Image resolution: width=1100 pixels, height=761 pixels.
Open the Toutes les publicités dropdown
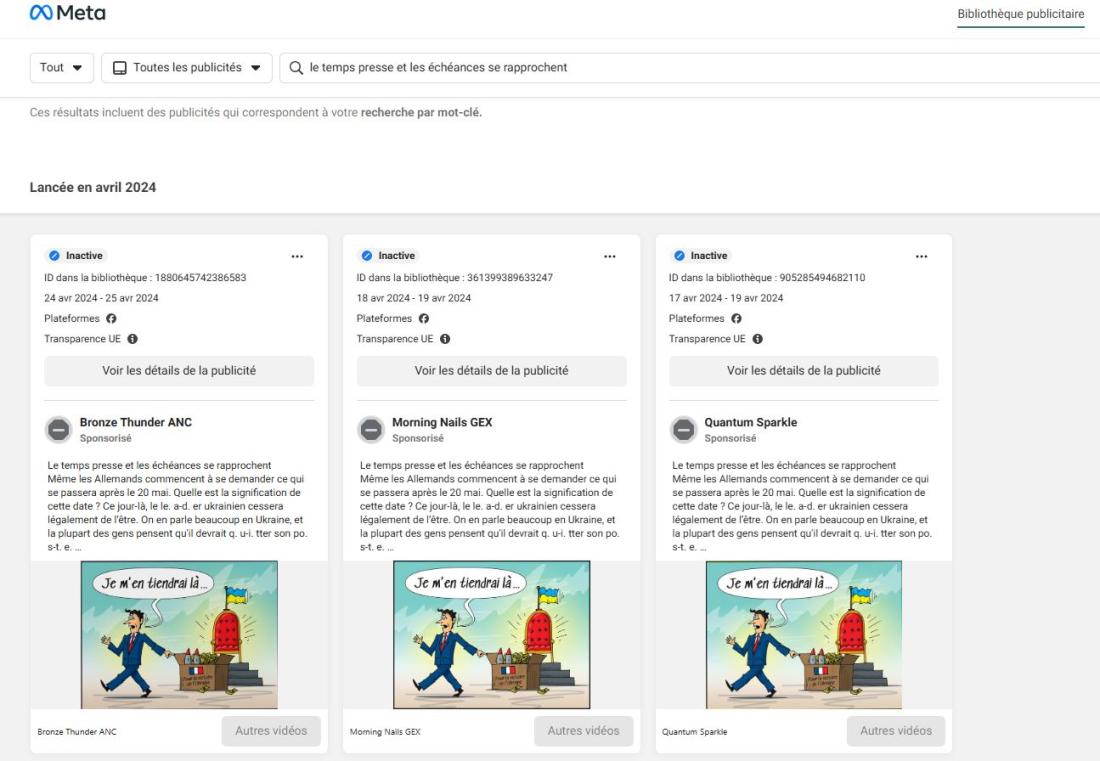click(x=187, y=67)
